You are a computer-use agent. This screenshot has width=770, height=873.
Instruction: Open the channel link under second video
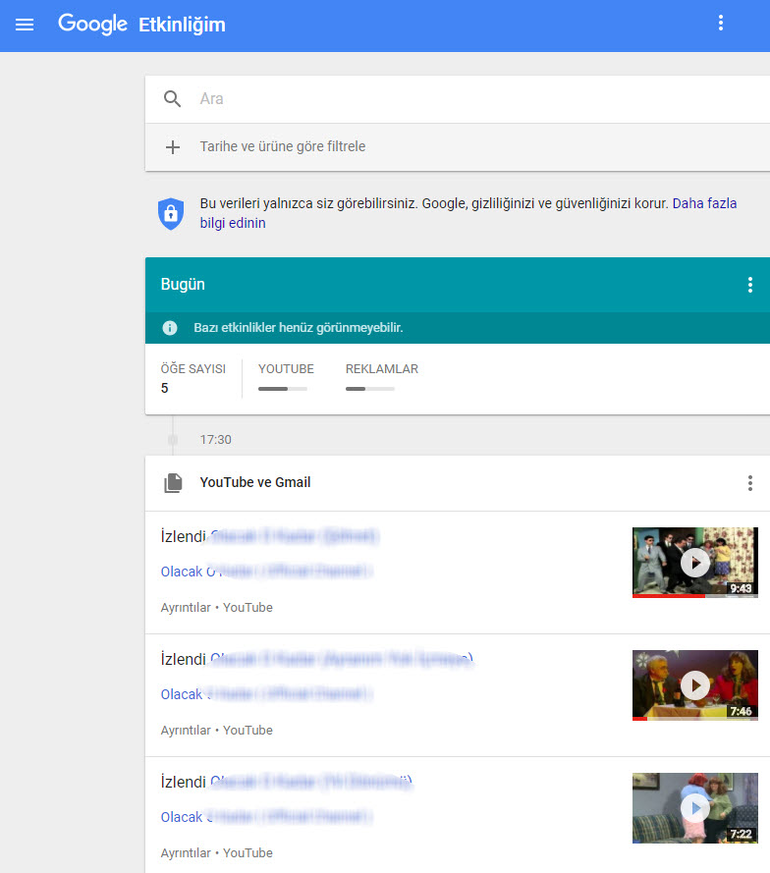pyautogui.click(x=266, y=694)
